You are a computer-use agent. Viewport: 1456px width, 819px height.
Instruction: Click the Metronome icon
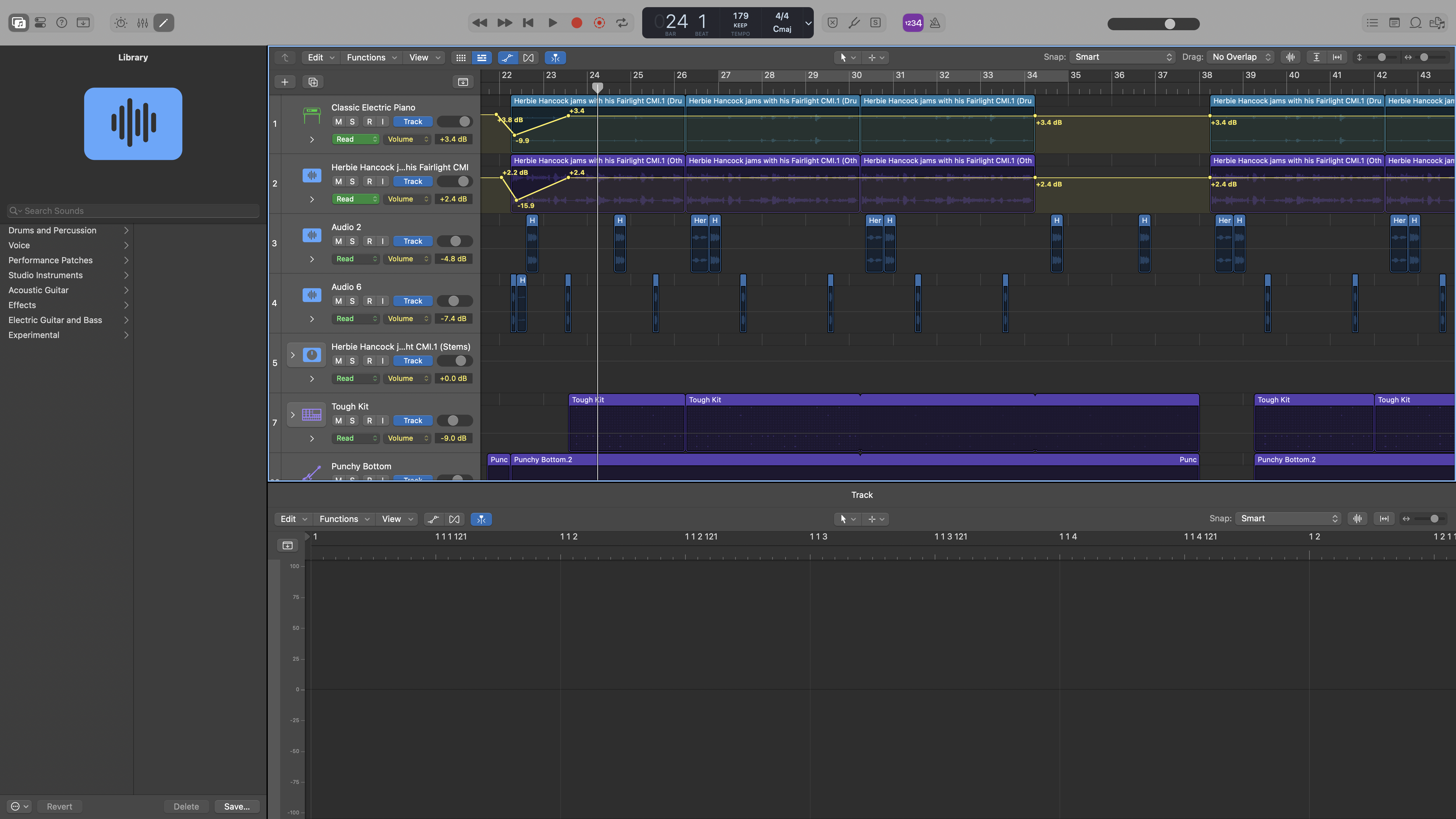point(935,23)
